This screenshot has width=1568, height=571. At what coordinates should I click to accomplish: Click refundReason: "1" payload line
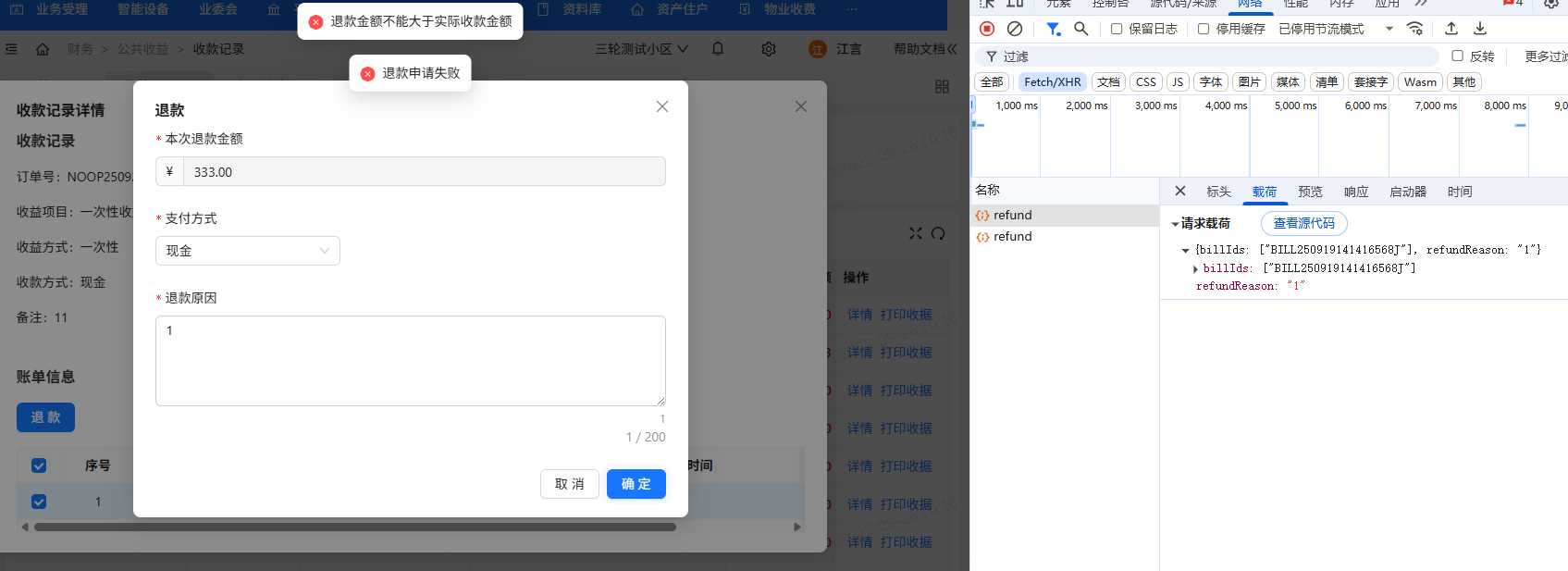(x=1251, y=286)
